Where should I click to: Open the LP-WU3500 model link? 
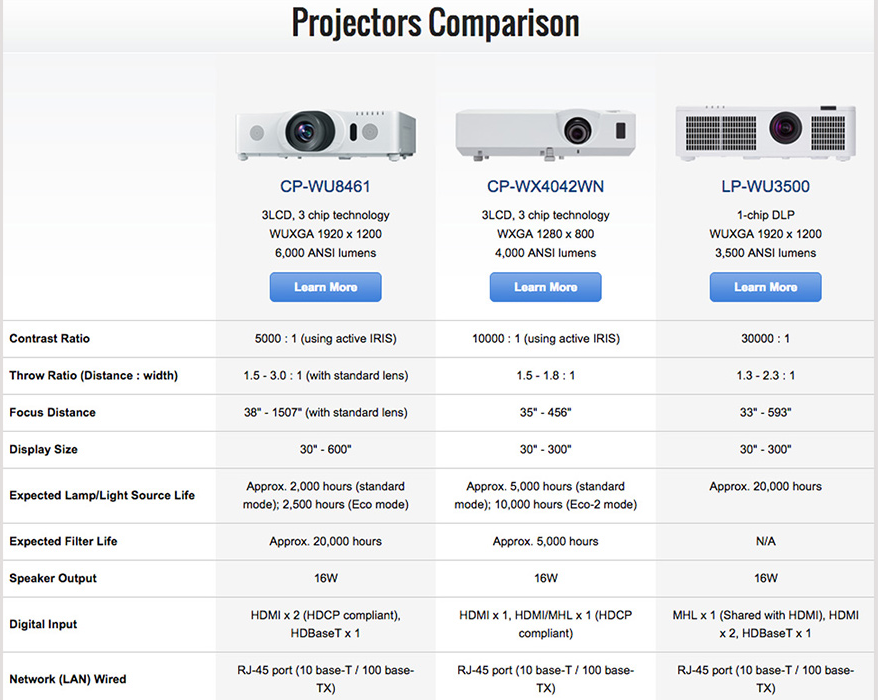tap(765, 186)
